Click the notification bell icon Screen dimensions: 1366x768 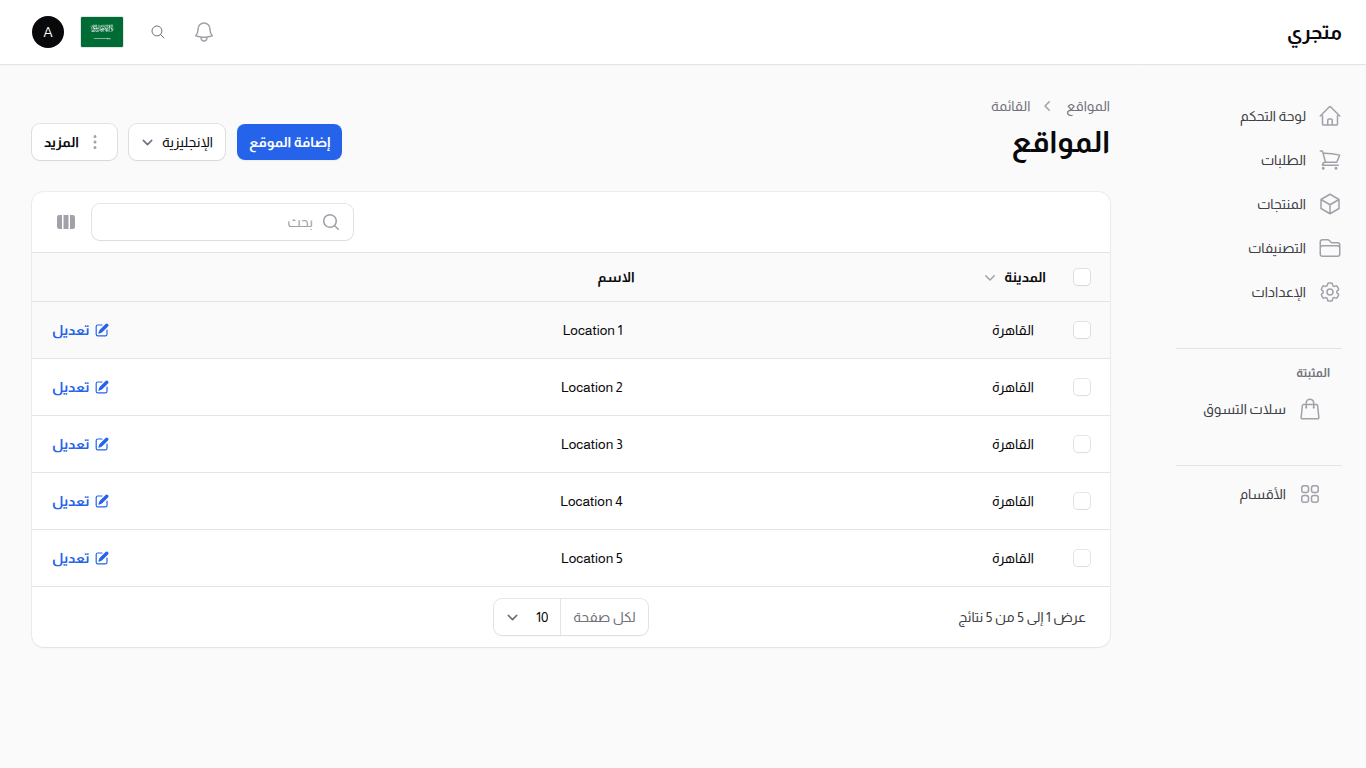203,31
